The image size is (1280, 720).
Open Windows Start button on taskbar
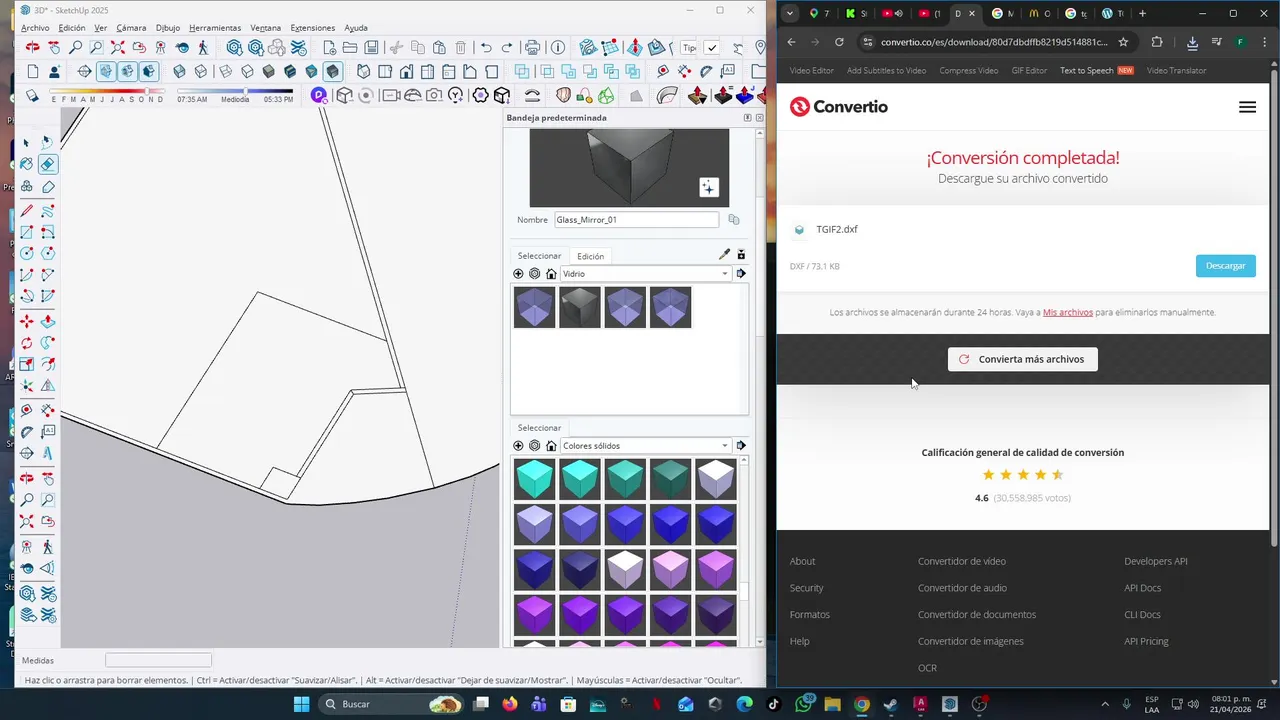(301, 704)
